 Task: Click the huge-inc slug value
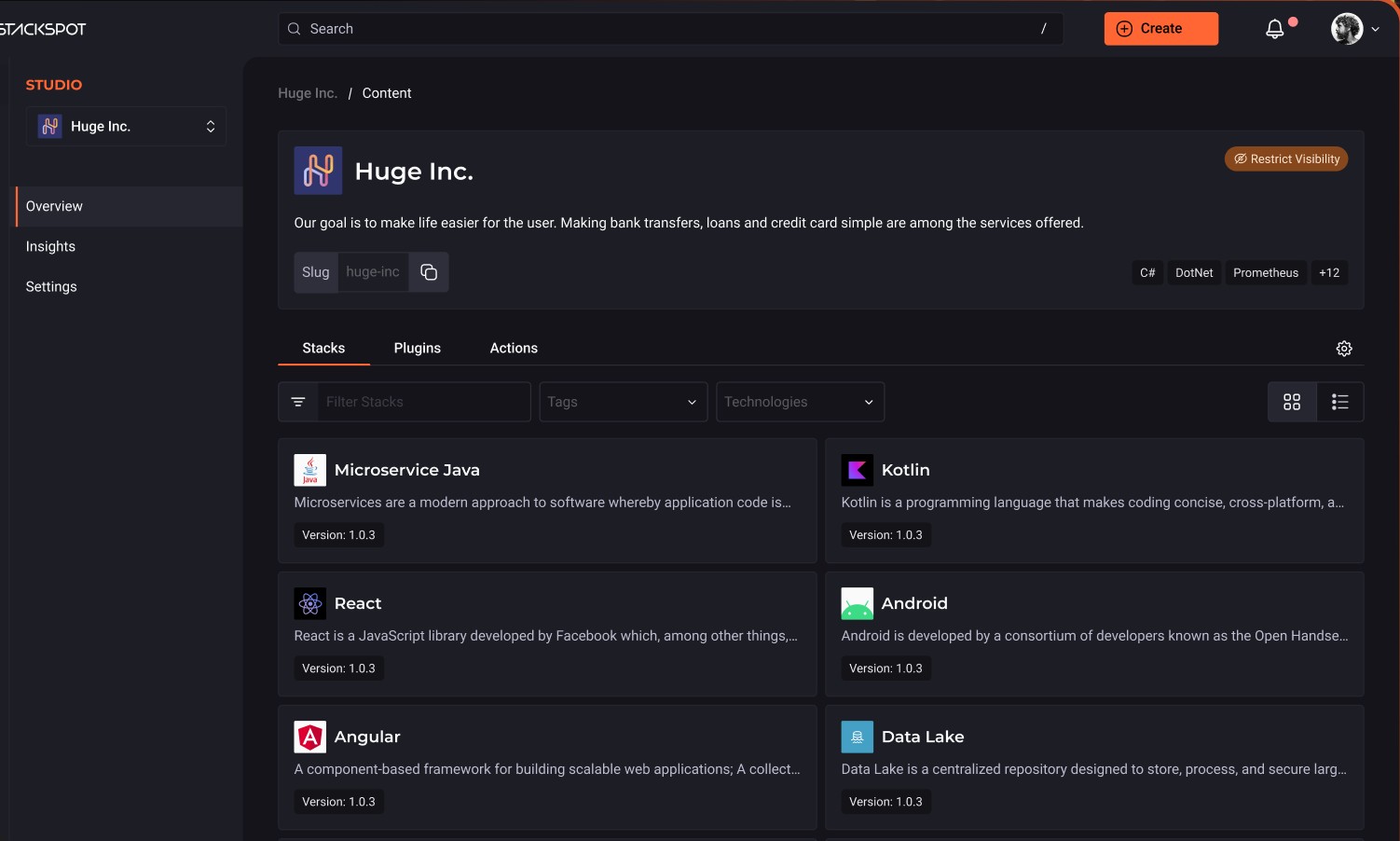373,272
